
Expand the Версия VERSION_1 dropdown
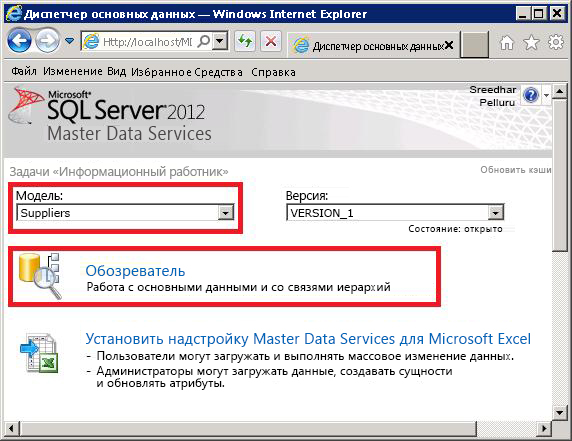tap(496, 213)
